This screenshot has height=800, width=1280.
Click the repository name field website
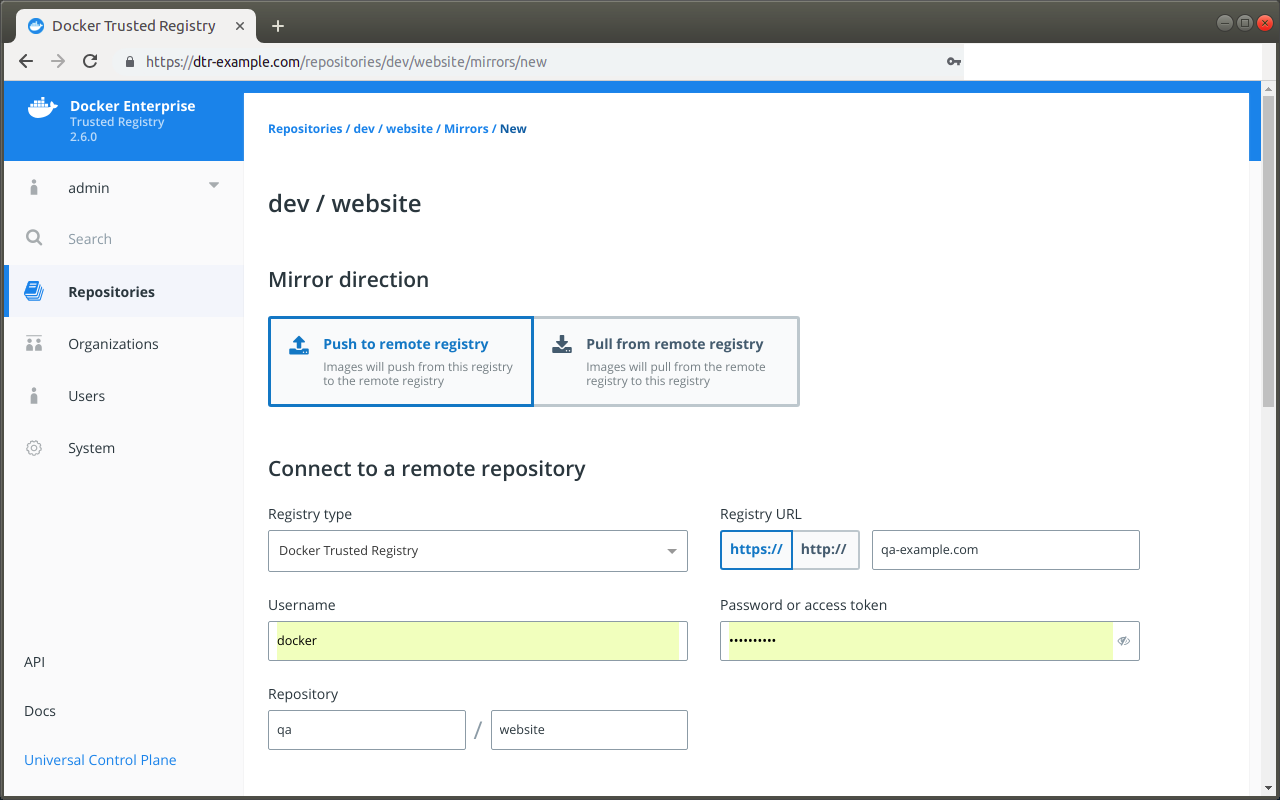[x=589, y=730]
